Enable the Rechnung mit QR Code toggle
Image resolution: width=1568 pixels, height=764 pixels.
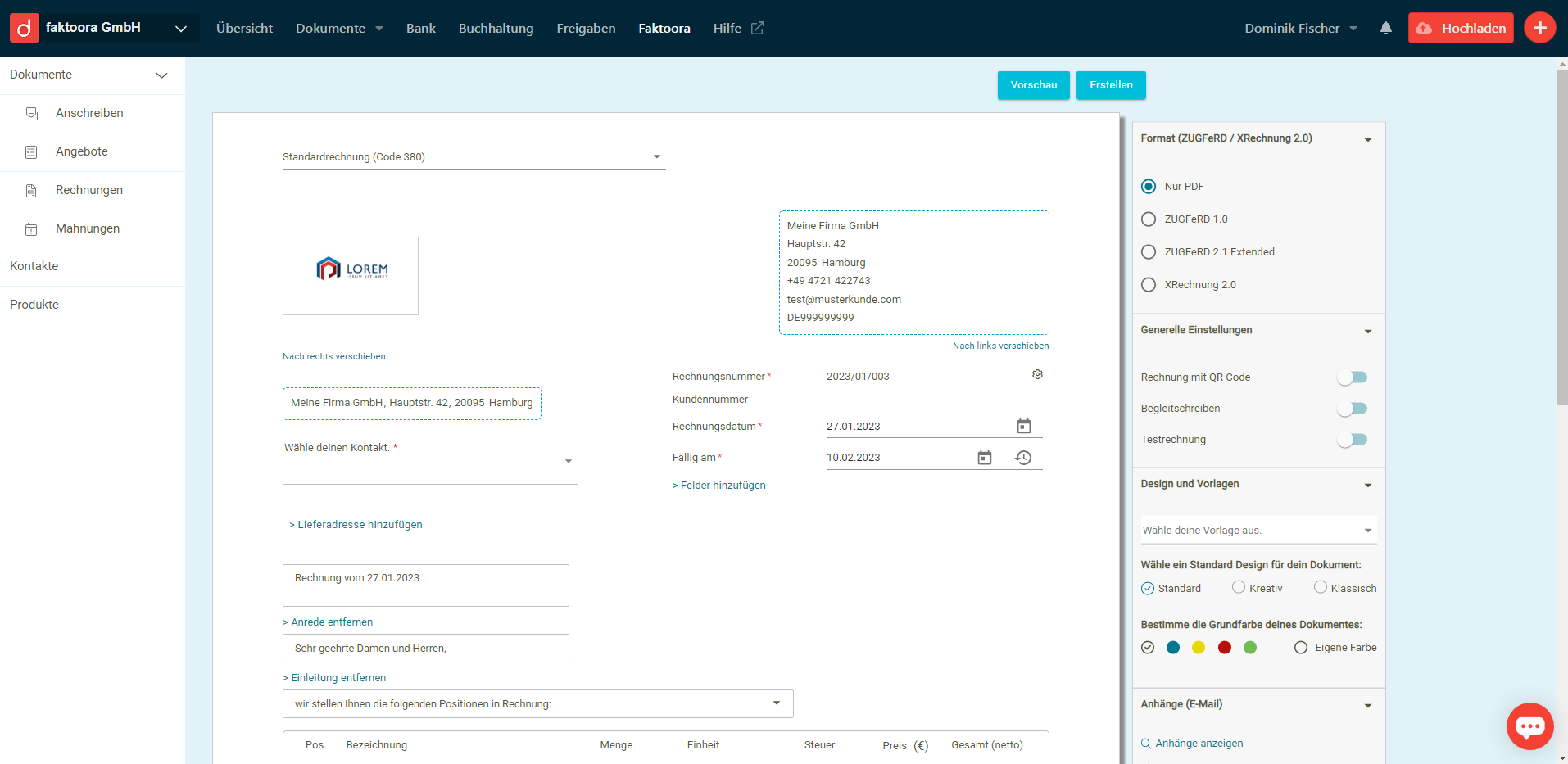[x=1352, y=377]
